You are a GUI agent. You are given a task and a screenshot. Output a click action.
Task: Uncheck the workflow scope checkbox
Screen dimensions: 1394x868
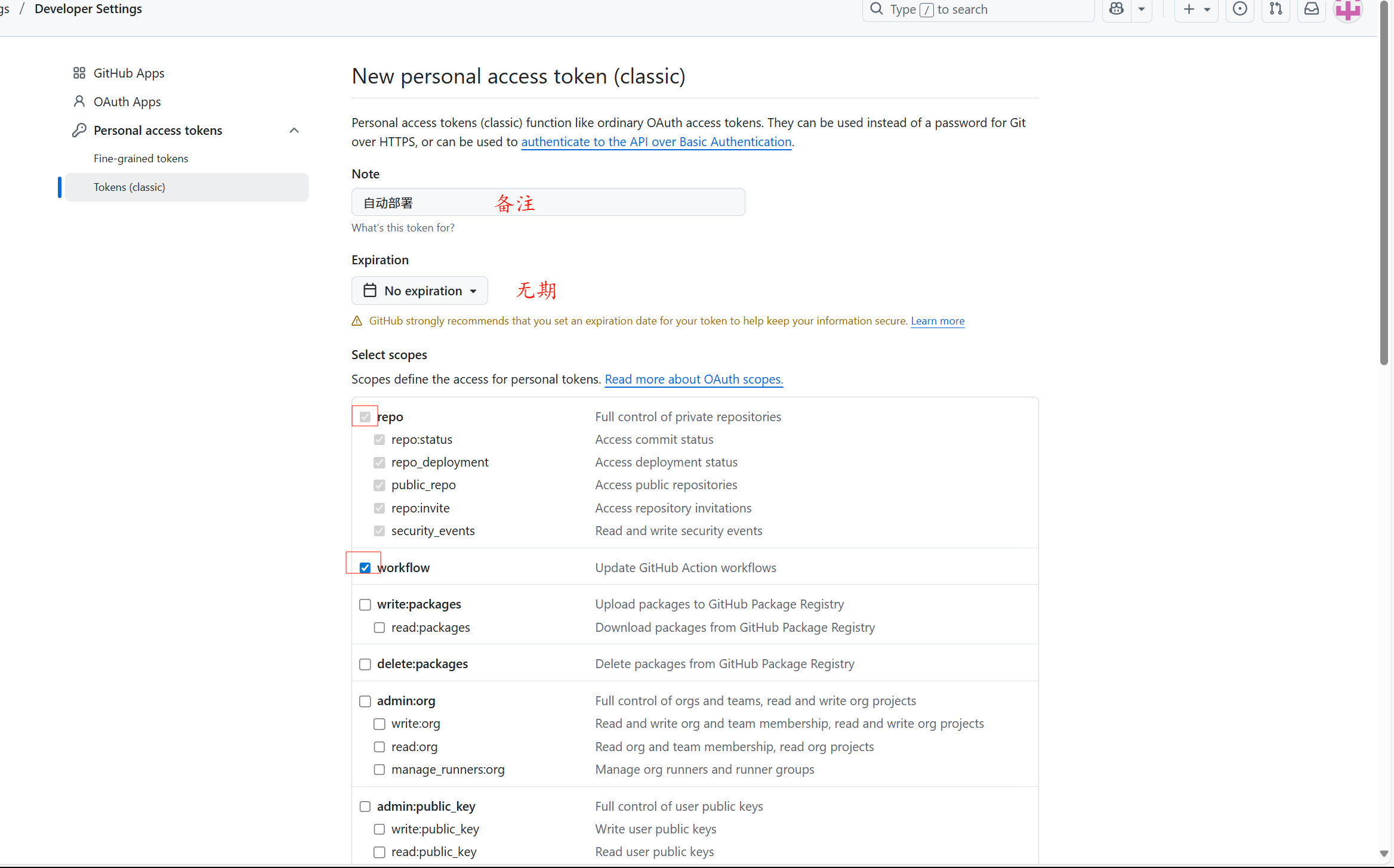point(365,568)
